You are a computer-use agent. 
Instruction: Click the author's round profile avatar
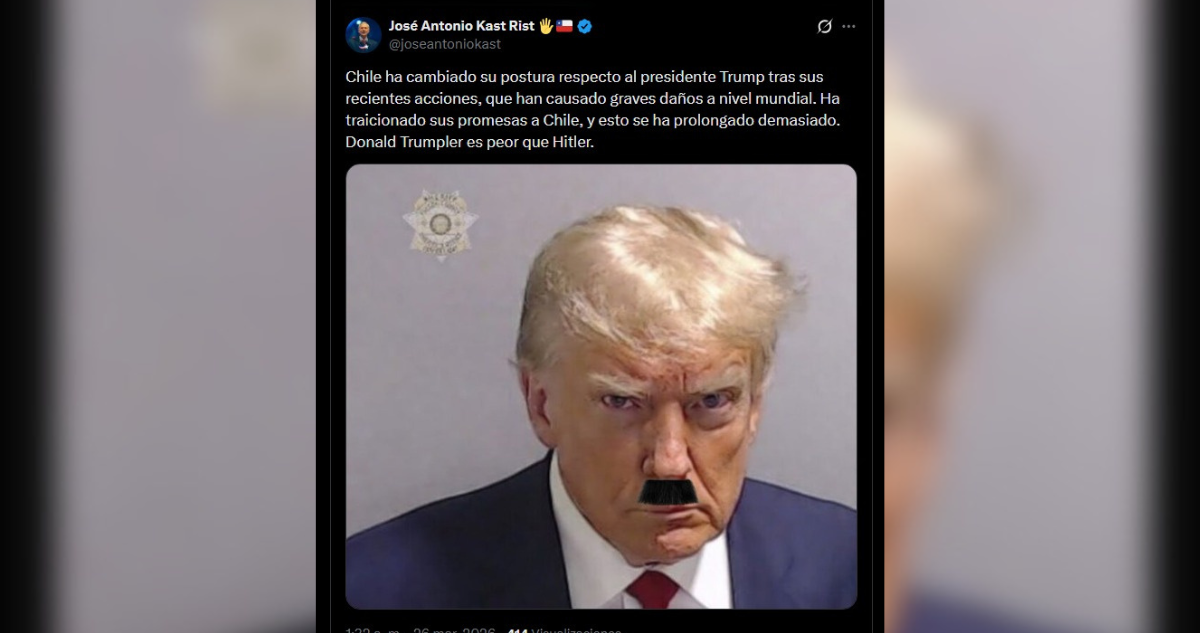pyautogui.click(x=363, y=35)
